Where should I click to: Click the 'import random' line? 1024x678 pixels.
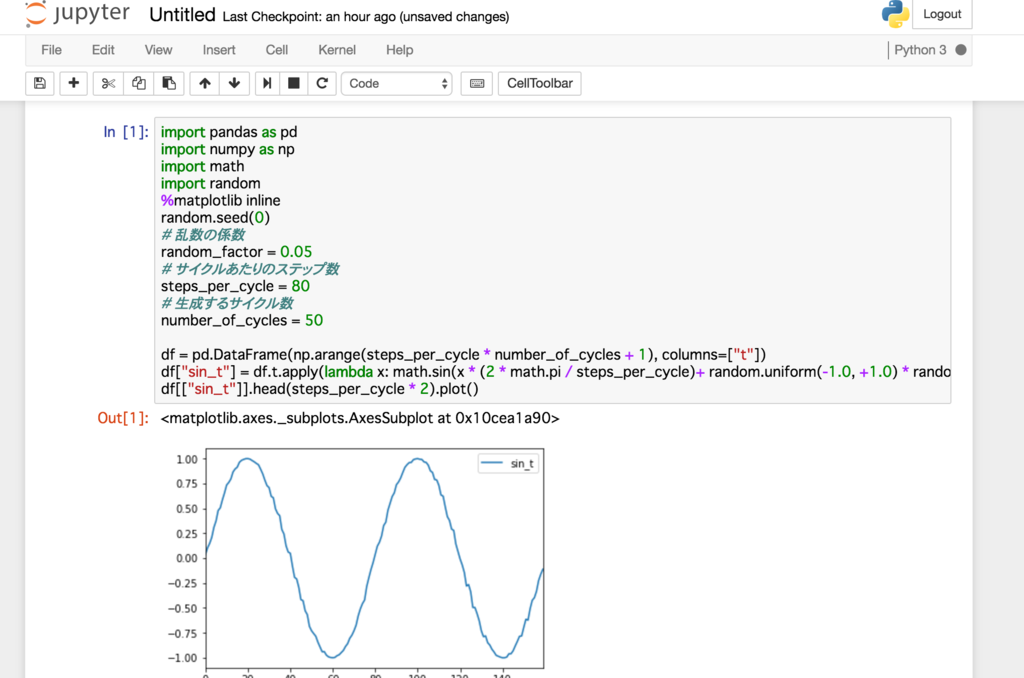(210, 184)
